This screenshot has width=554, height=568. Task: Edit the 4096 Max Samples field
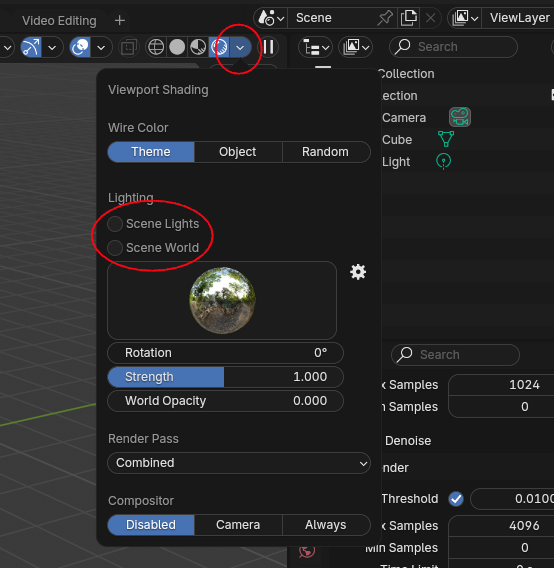tap(501, 526)
